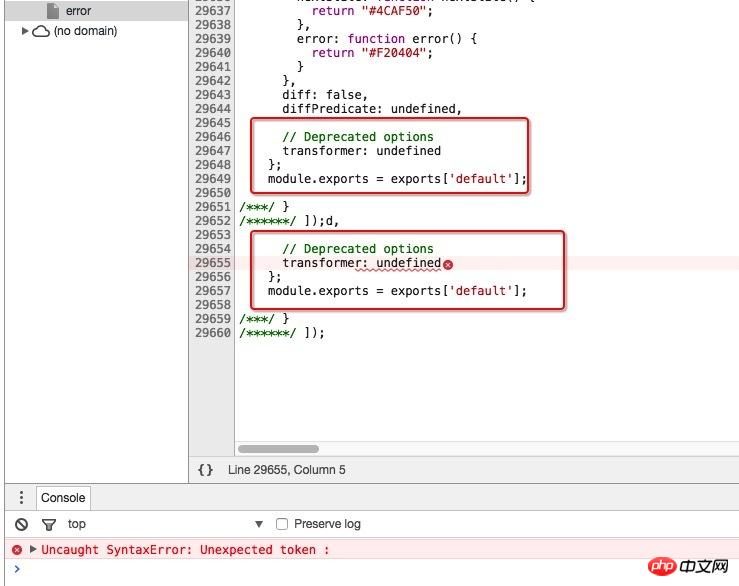This screenshot has height=586, width=739.
Task: Click underlined 'undefined' on line 29655
Action: tap(408, 263)
